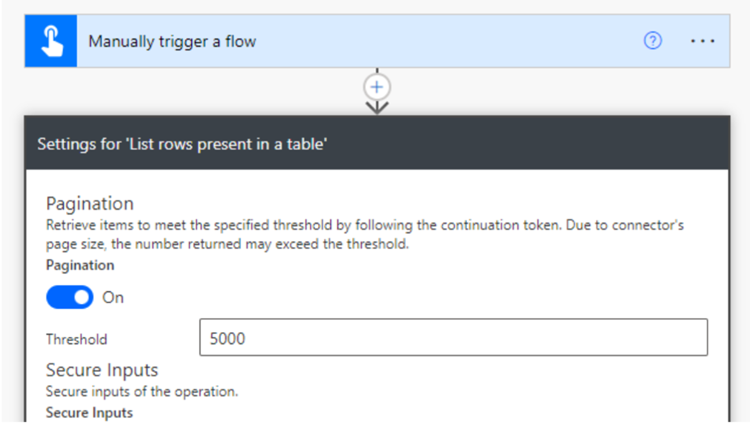Click the 'Secure inputs of the operation' text
This screenshot has width=750, height=423.
[x=142, y=391]
